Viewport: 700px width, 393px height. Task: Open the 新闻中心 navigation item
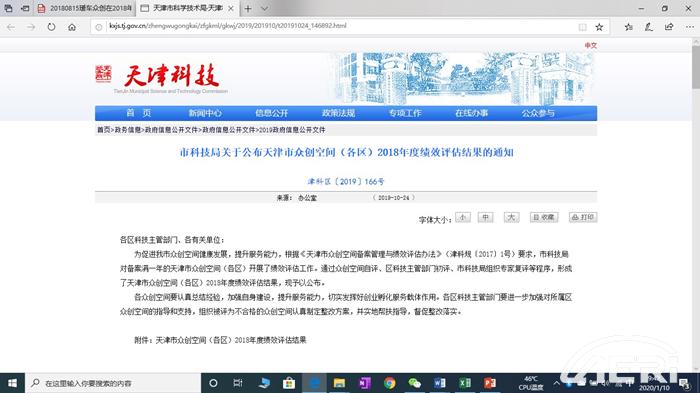point(205,113)
